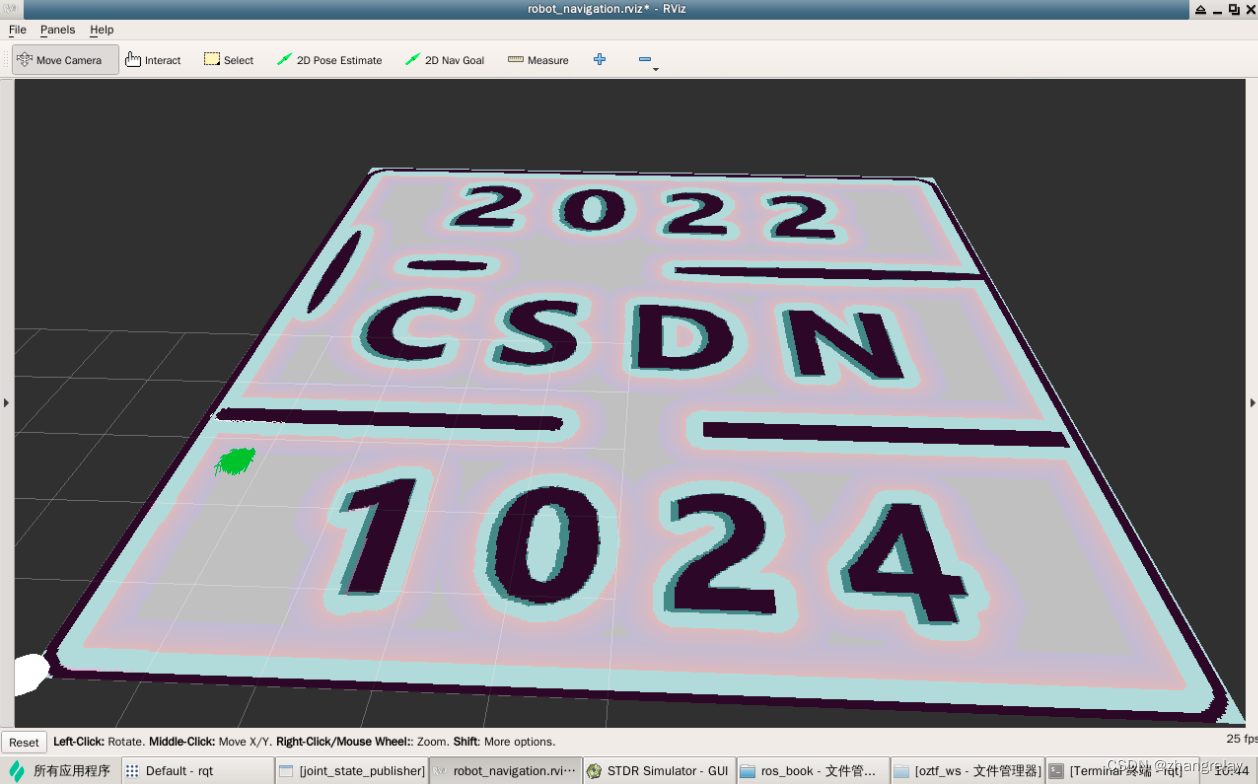Image resolution: width=1258 pixels, height=784 pixels.
Task: Open the Help menu
Action: pyautogui.click(x=102, y=30)
